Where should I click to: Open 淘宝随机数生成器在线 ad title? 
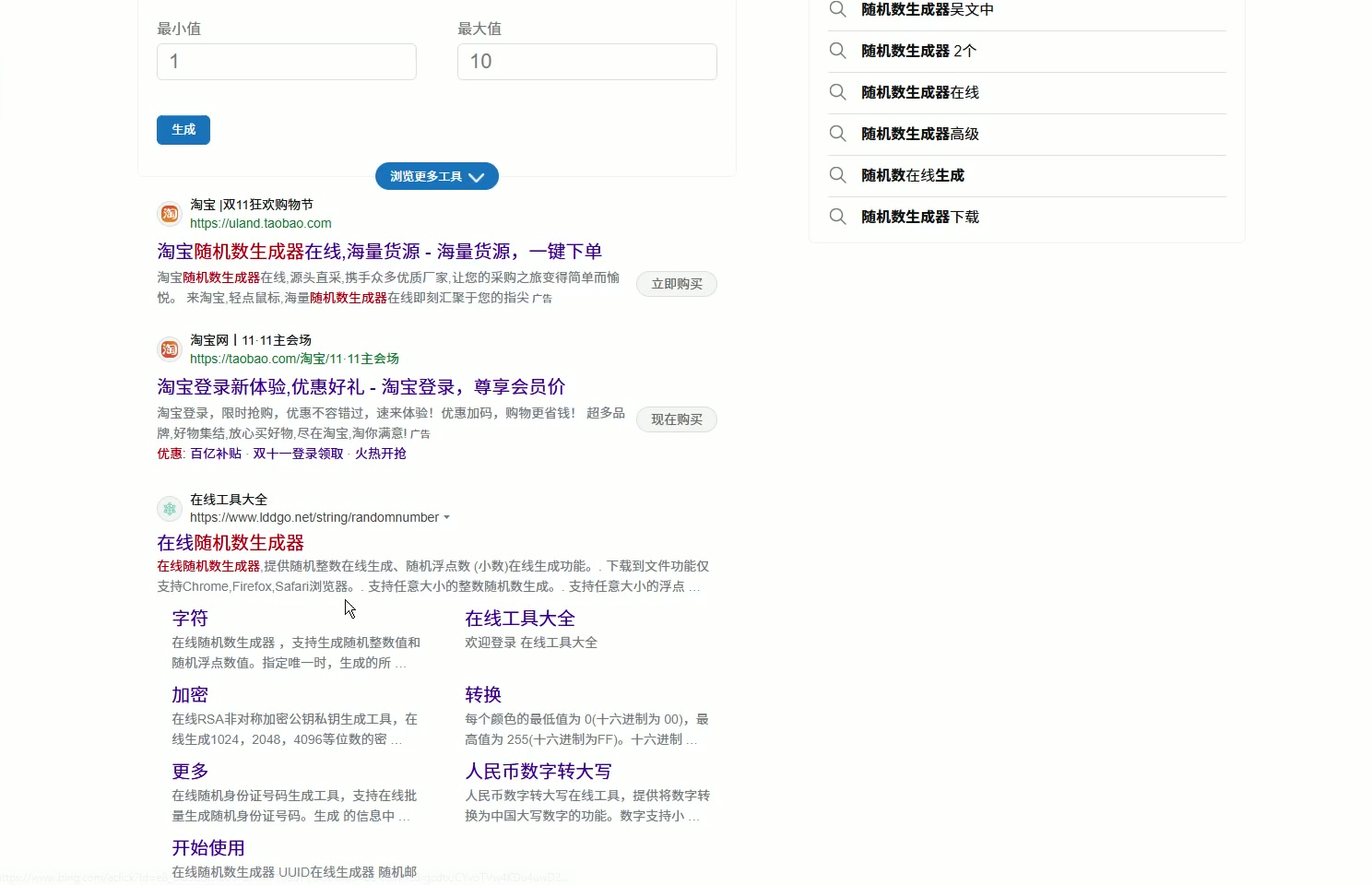(x=380, y=252)
